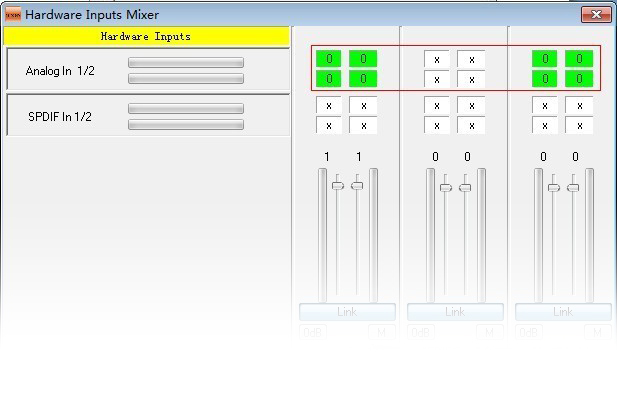
Task: Click the mixer app icon in title bar
Action: (x=13, y=15)
